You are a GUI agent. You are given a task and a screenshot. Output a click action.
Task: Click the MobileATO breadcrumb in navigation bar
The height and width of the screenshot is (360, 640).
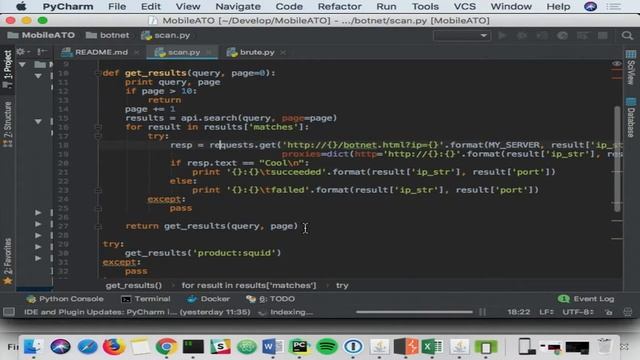pos(41,36)
